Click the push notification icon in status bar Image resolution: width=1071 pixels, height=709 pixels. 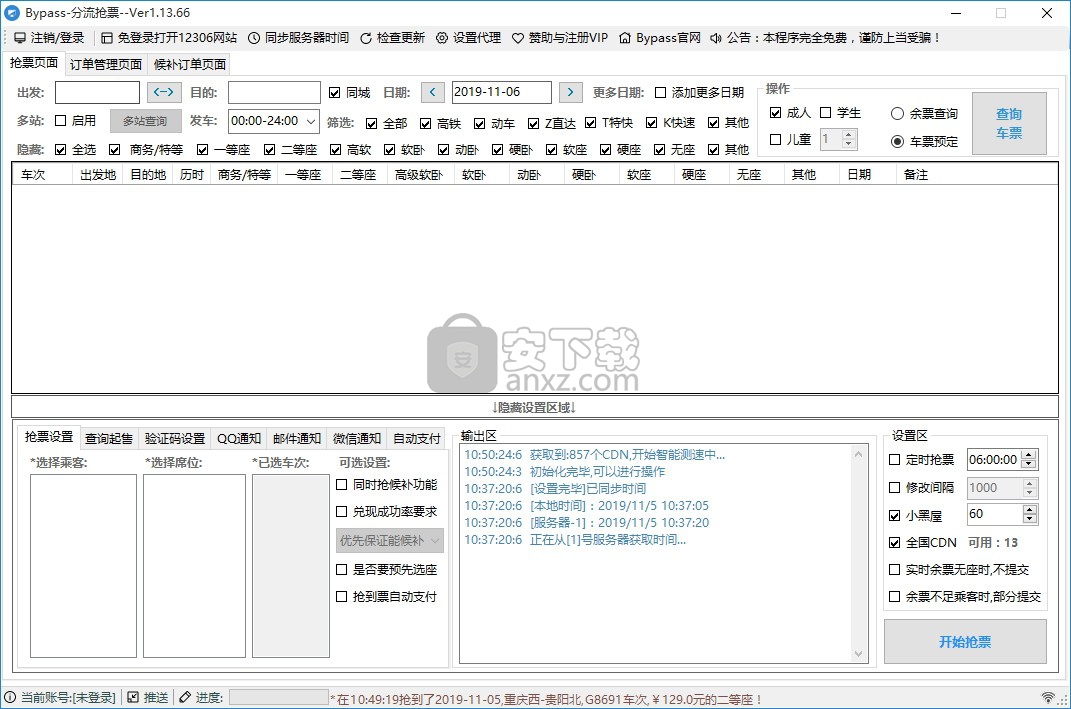coord(133,697)
